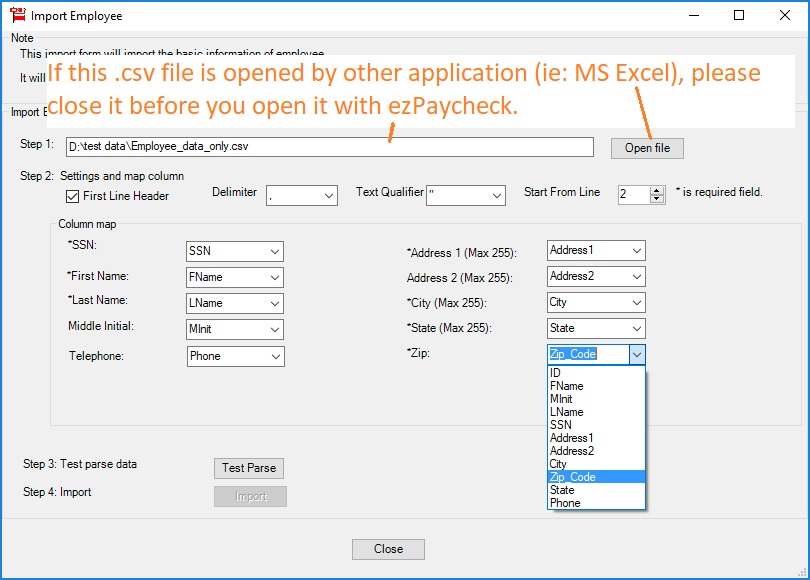Open the Telephone column map dropdown

274,356
